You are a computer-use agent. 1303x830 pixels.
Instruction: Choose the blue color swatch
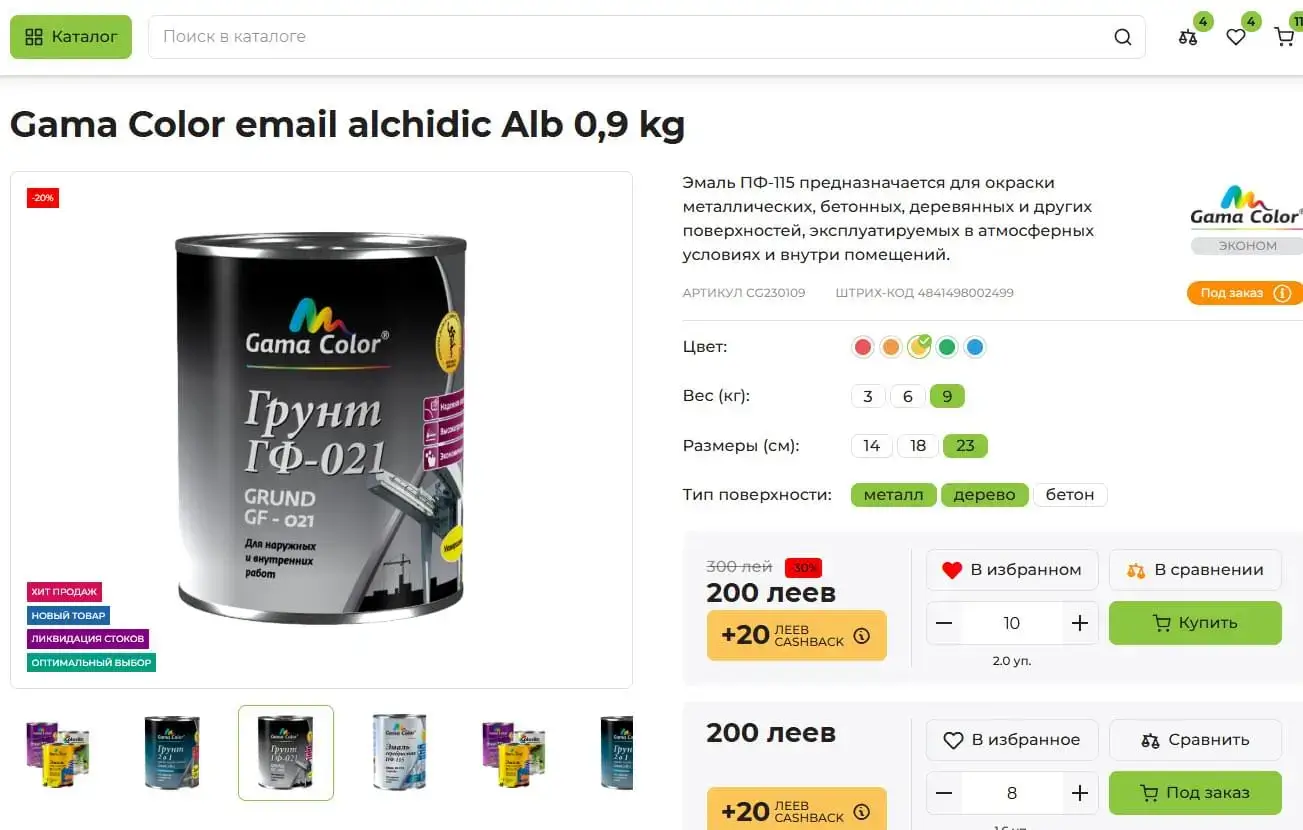tap(975, 347)
